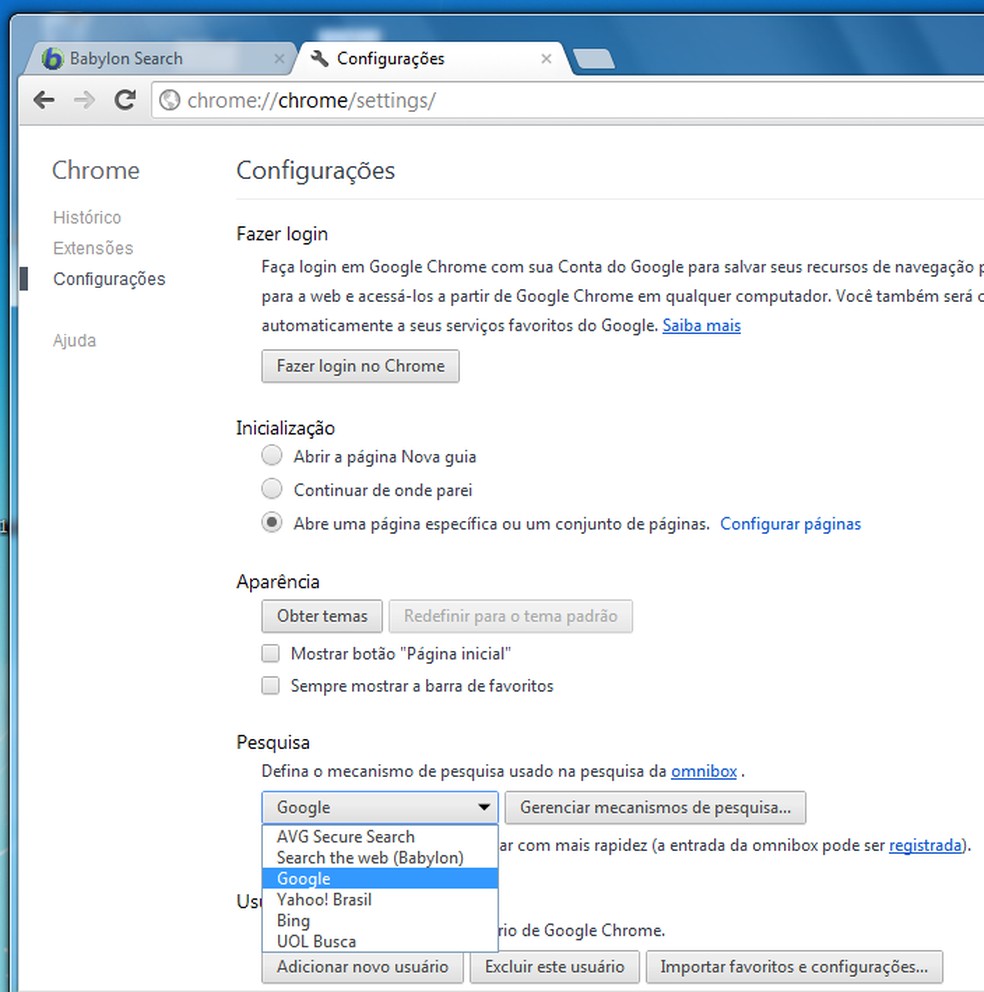
Task: Click the Inicialização section heading
Action: pos(285,428)
